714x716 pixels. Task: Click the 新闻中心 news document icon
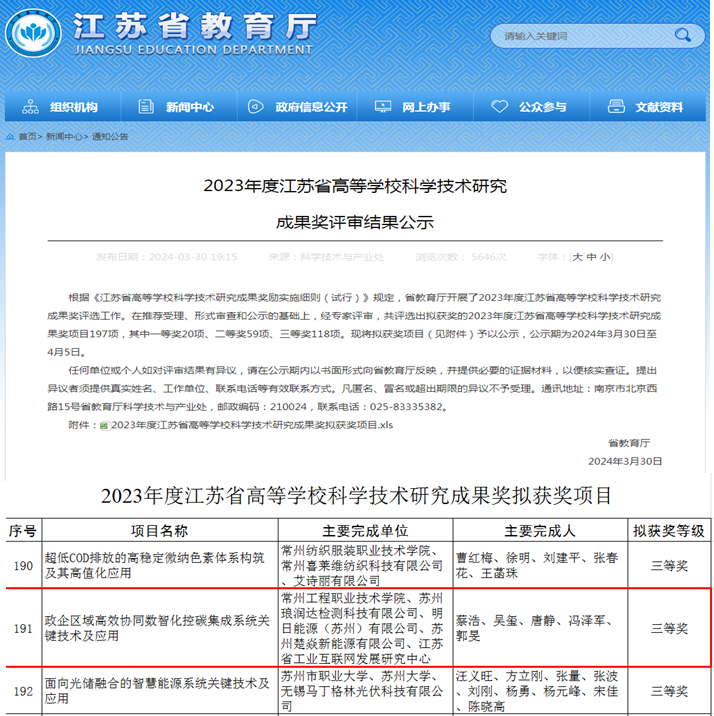[146, 107]
